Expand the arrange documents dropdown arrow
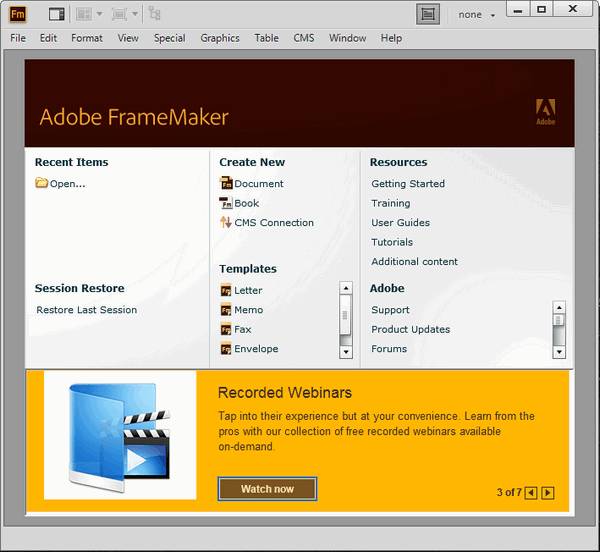Viewport: 600px width, 552px height. point(99,15)
